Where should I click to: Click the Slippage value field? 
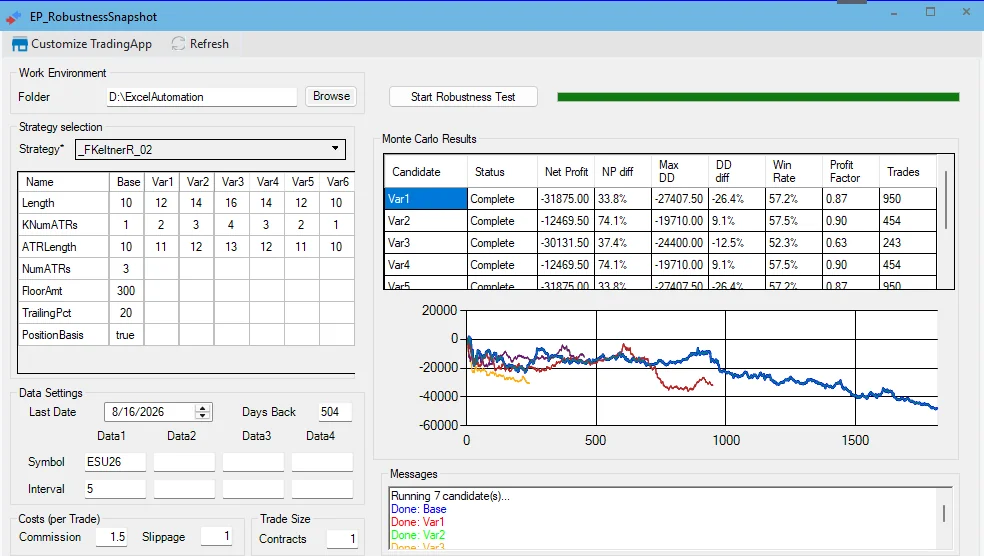216,537
